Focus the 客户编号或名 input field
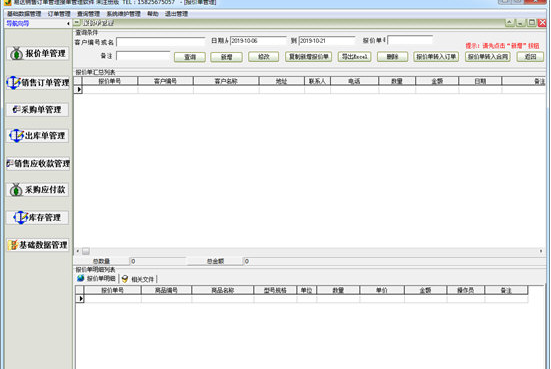The width and height of the screenshot is (551, 369). (161, 42)
